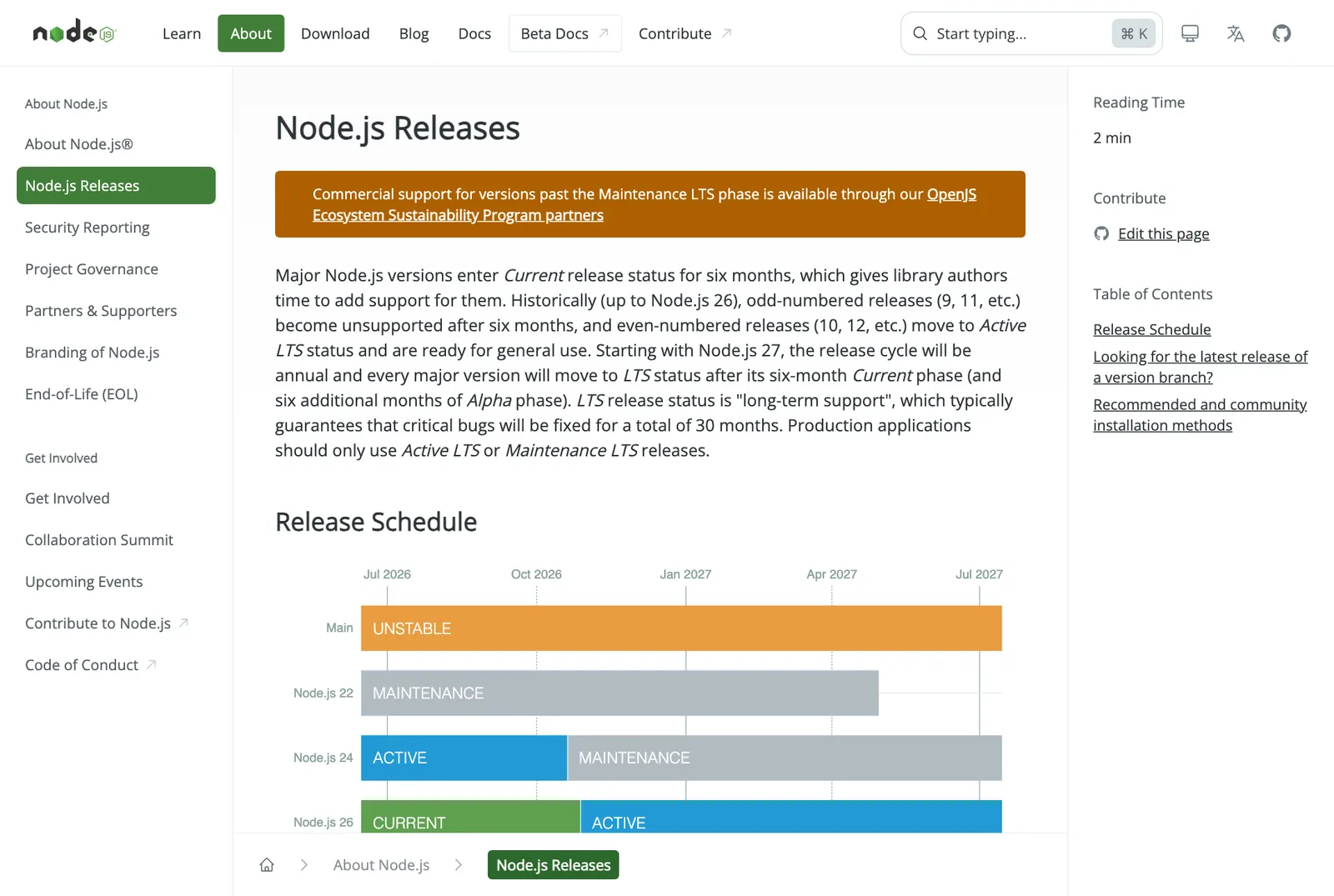Open the language translation icon
This screenshot has height=896, width=1334.
(x=1236, y=33)
